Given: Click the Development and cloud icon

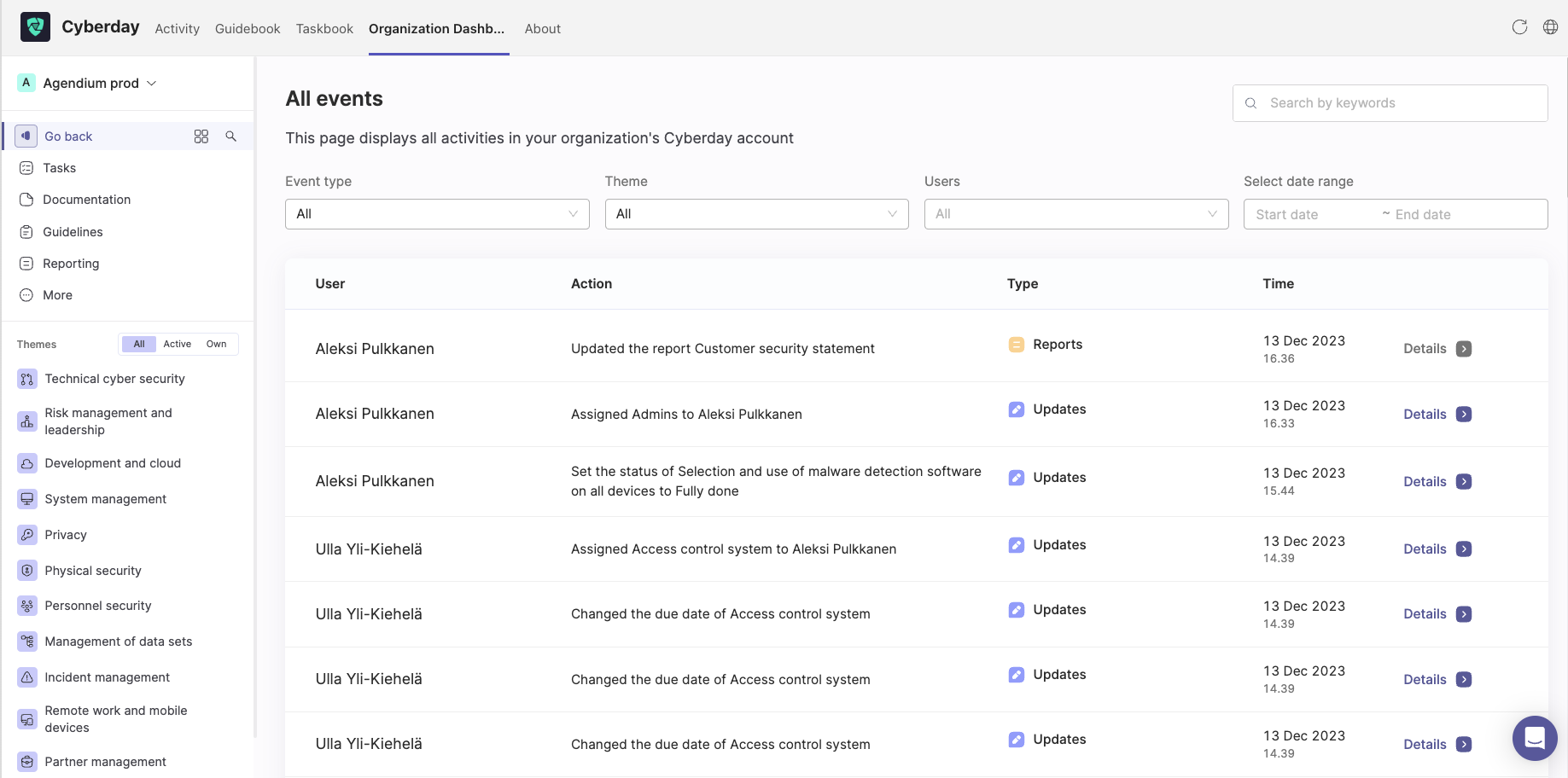Looking at the screenshot, I should tap(27, 463).
